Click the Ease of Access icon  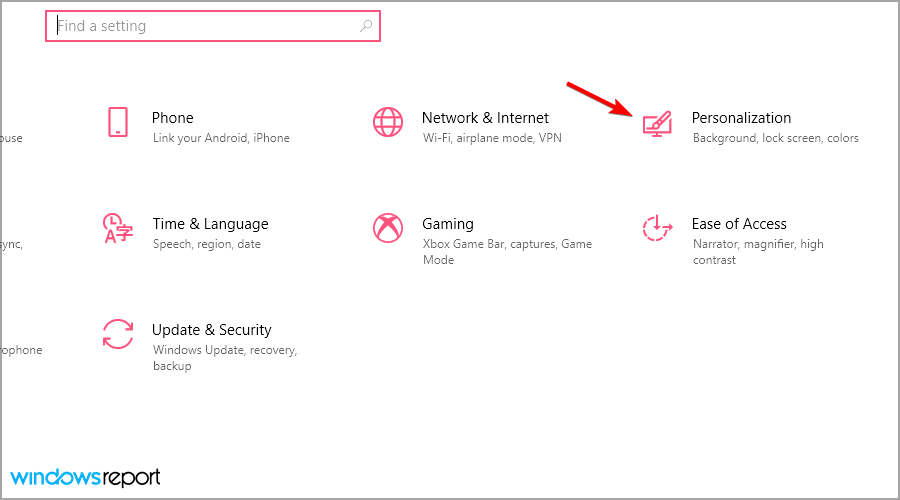657,228
